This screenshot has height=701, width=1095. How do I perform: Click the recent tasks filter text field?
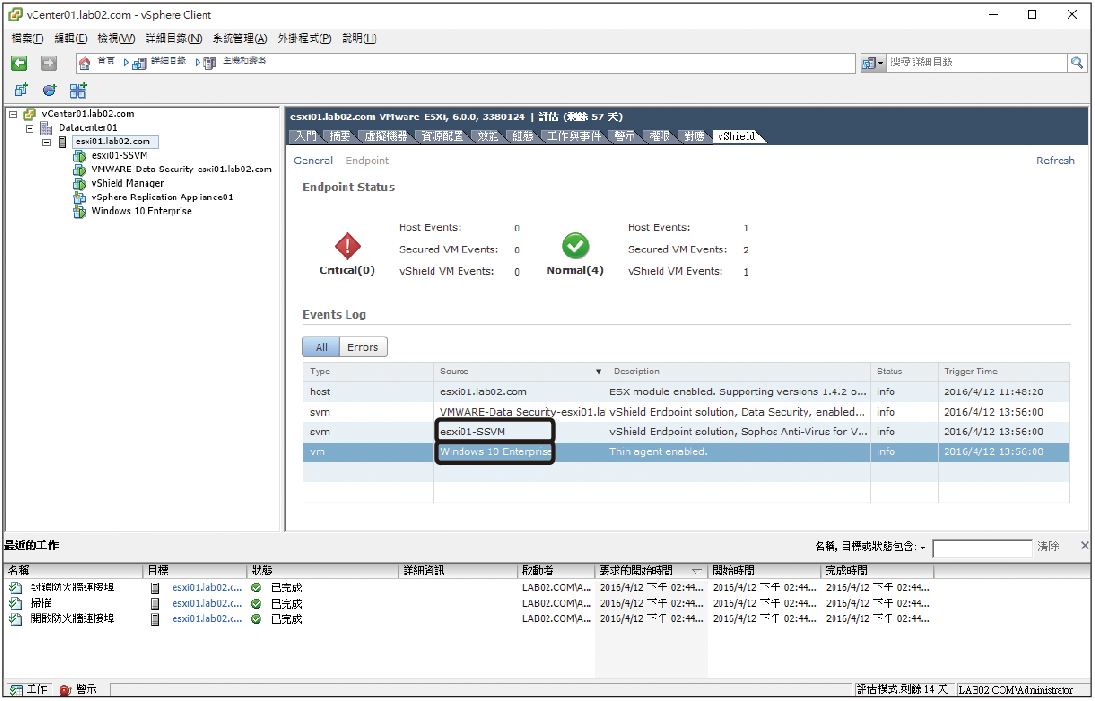[982, 548]
